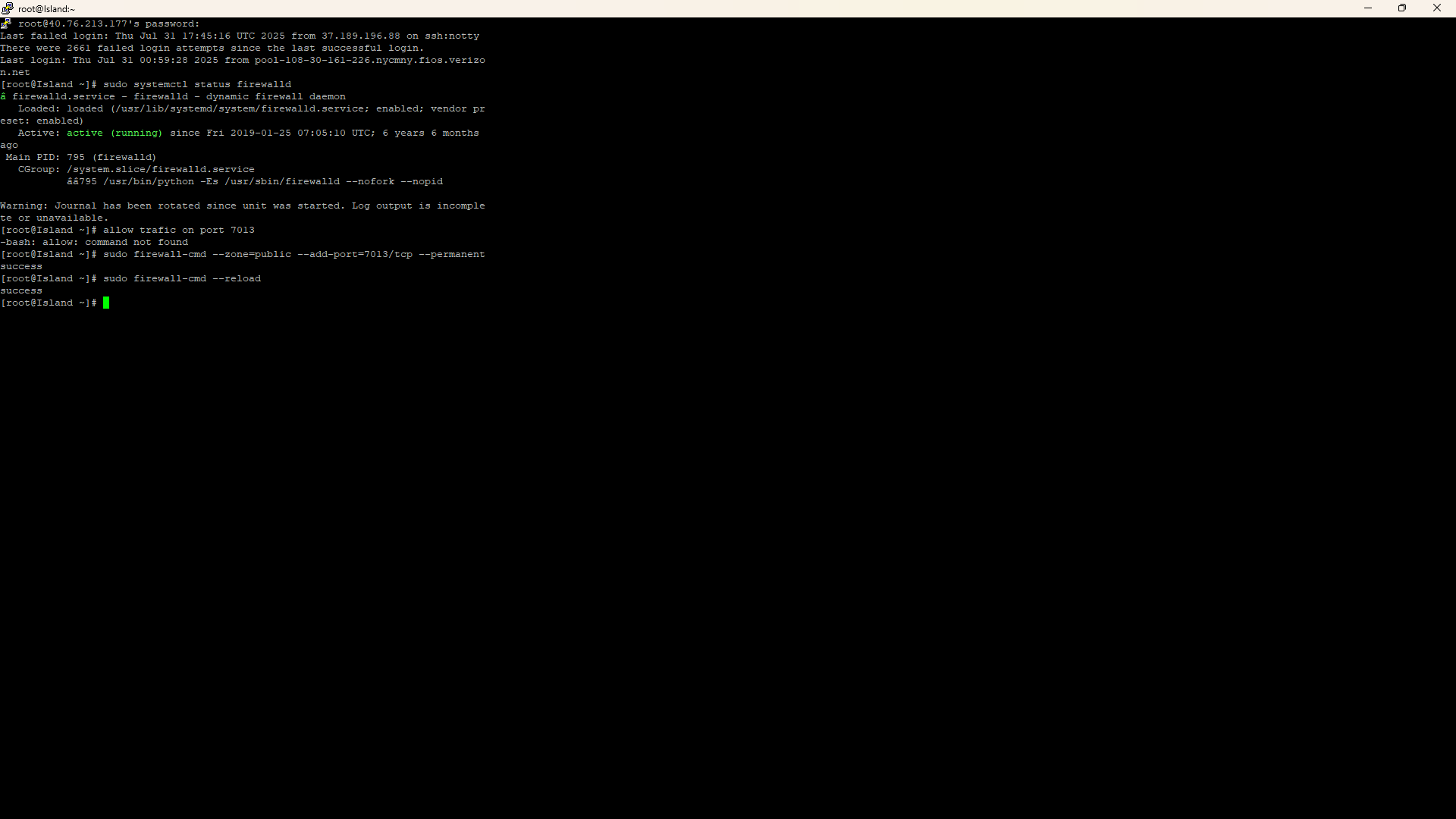1456x819 pixels.
Task: Click the '--add-port=7013/tcp' firewall-cmd command line
Action: [243, 254]
